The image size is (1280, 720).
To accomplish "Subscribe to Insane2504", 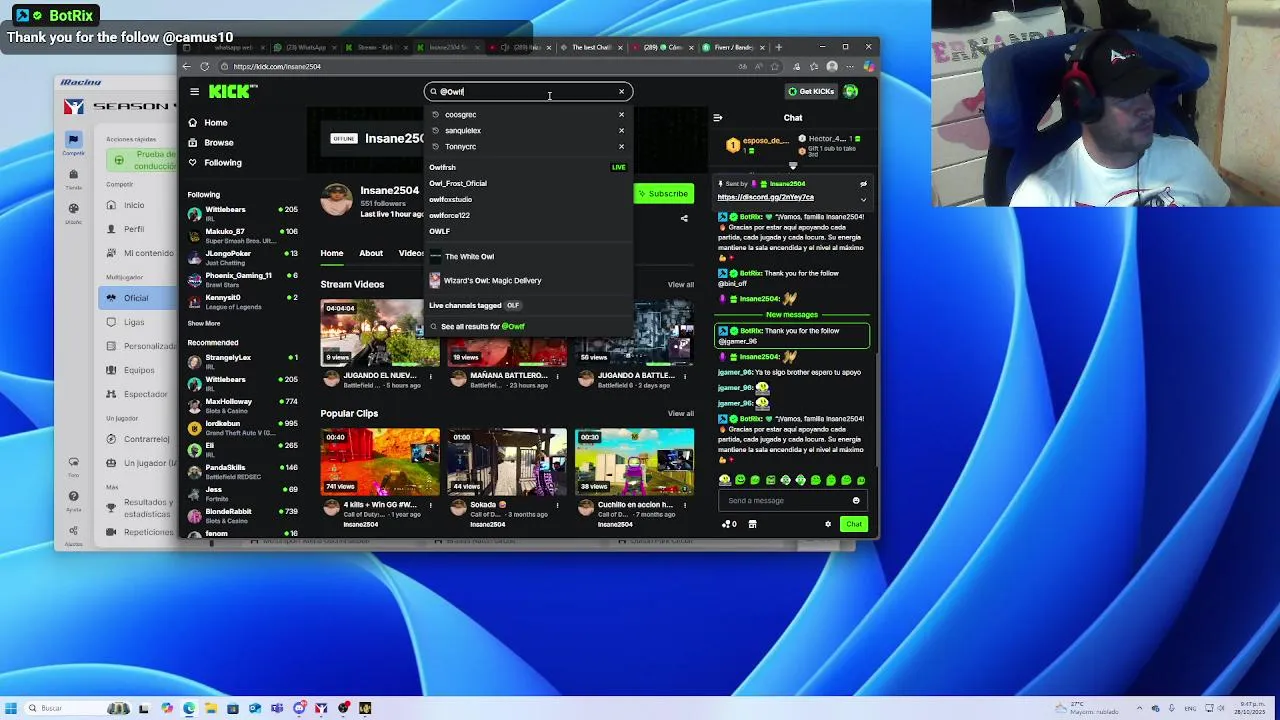I will 663,193.
